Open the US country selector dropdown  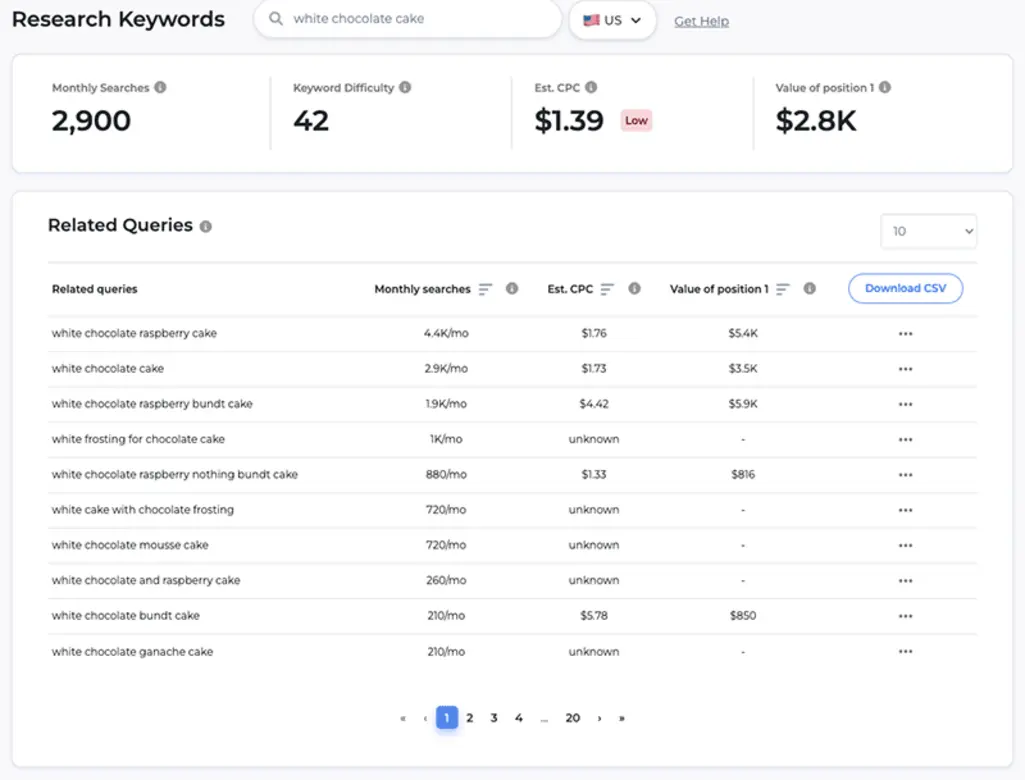(x=612, y=20)
